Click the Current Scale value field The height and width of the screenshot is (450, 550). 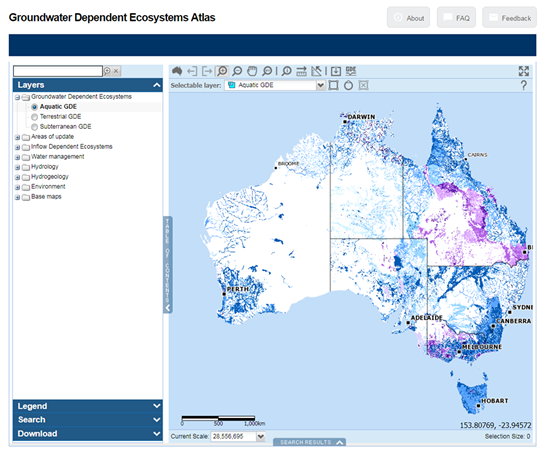coord(233,437)
